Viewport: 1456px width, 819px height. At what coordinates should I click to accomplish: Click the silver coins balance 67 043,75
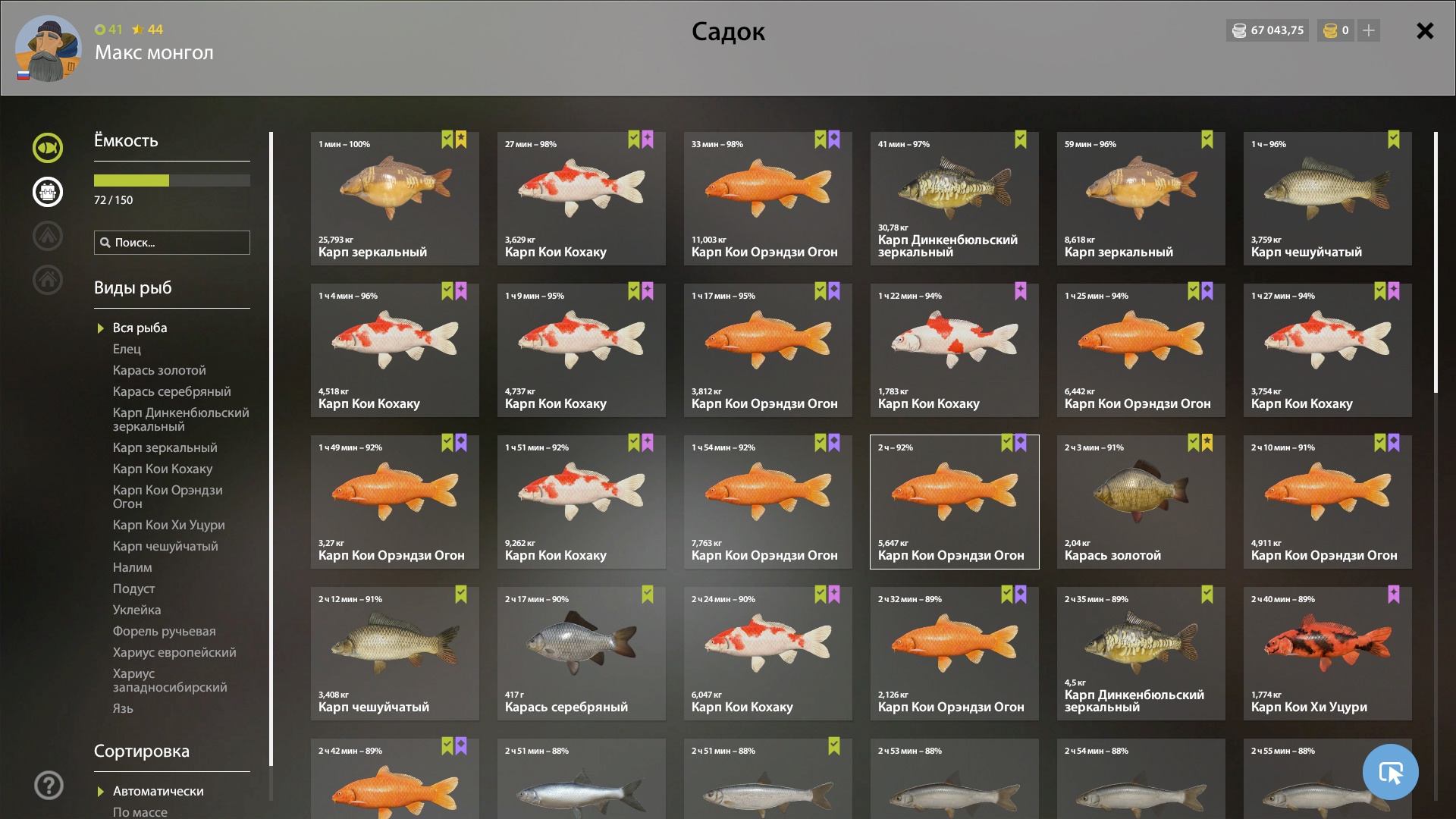click(x=1267, y=30)
